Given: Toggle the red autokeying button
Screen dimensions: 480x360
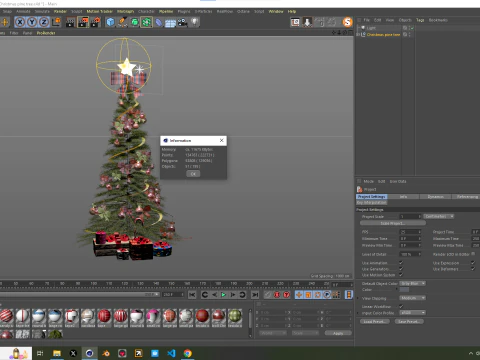Looking at the screenshot, I should coord(286,295).
